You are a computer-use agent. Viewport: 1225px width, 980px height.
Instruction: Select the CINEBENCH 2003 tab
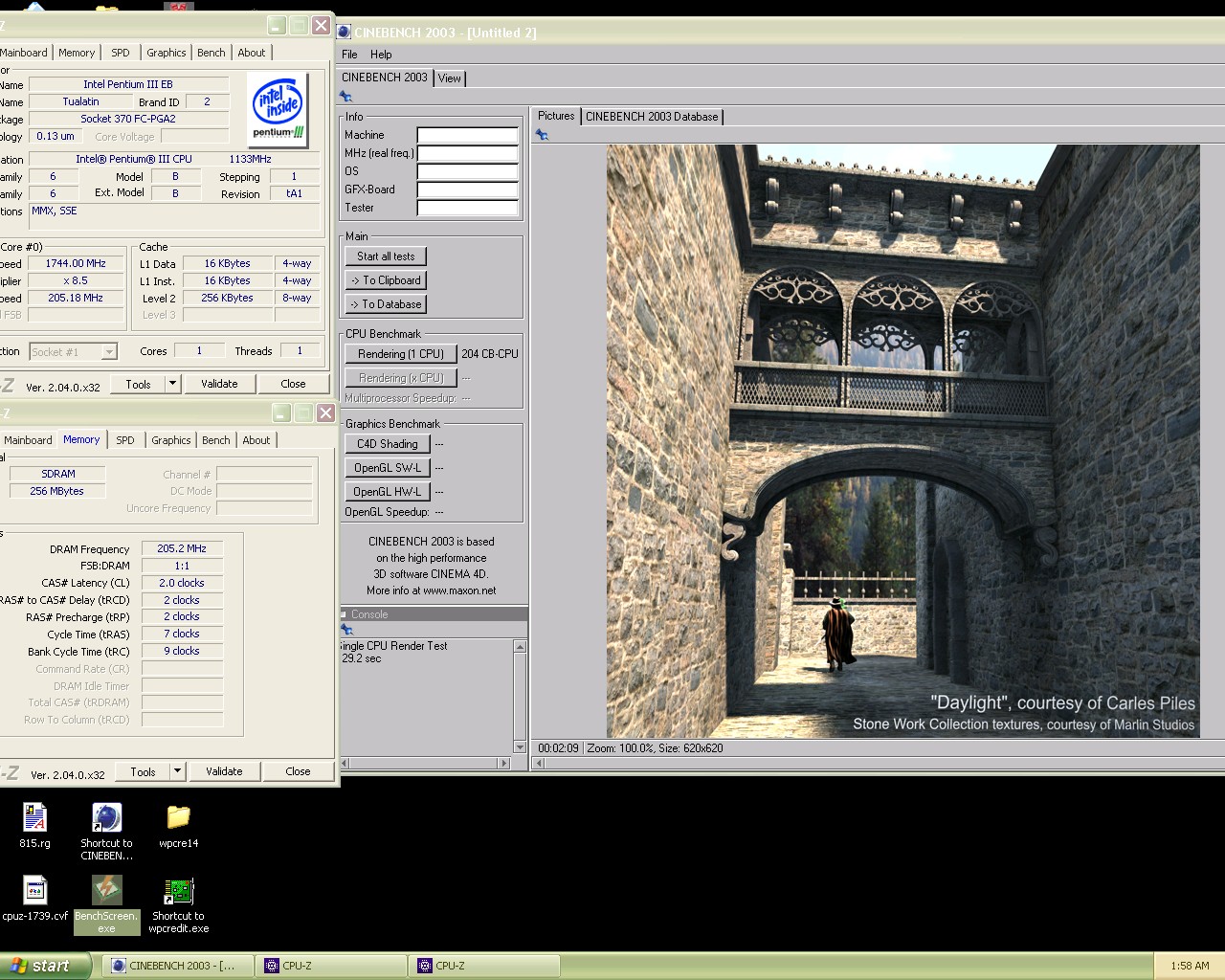tap(385, 78)
